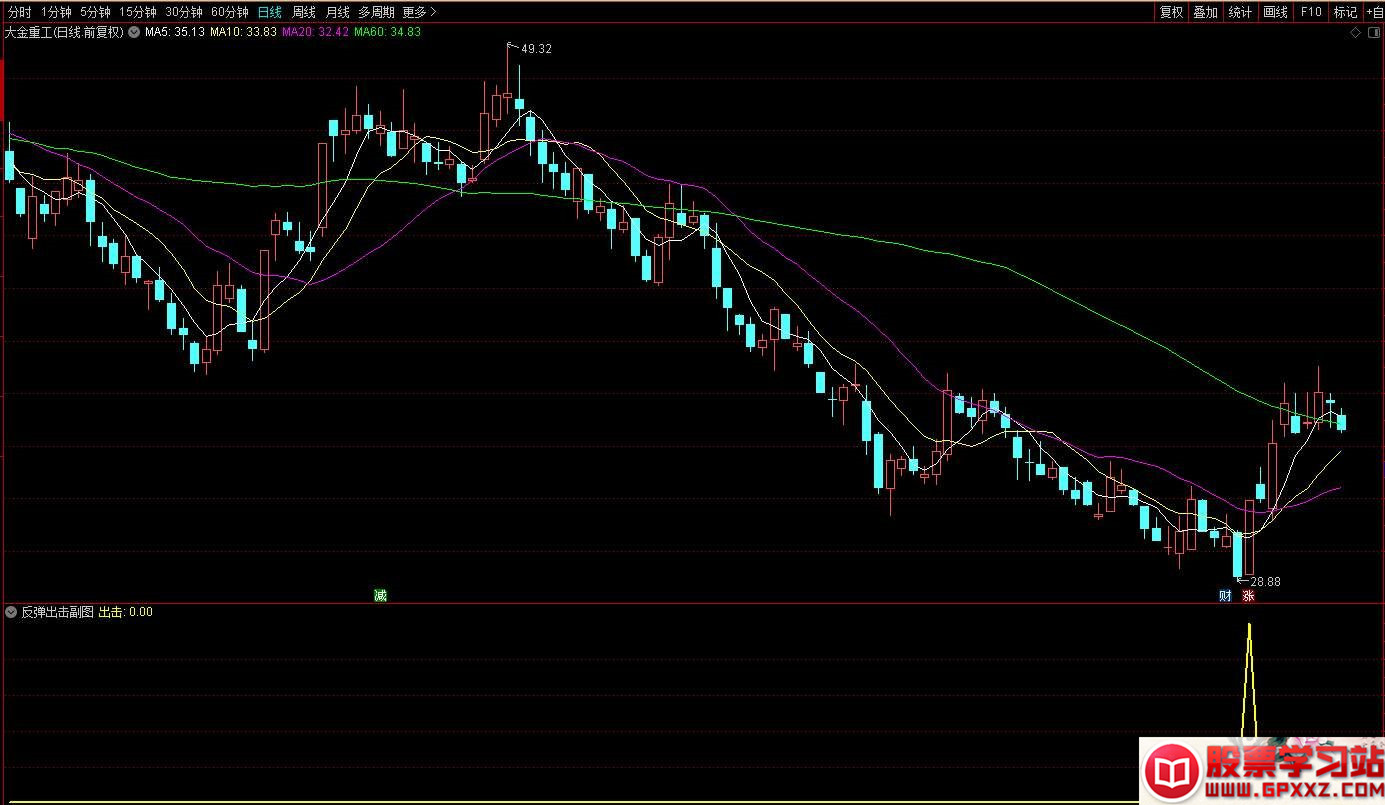Select the 1分钟 period tab
This screenshot has height=805, width=1385.
point(56,12)
